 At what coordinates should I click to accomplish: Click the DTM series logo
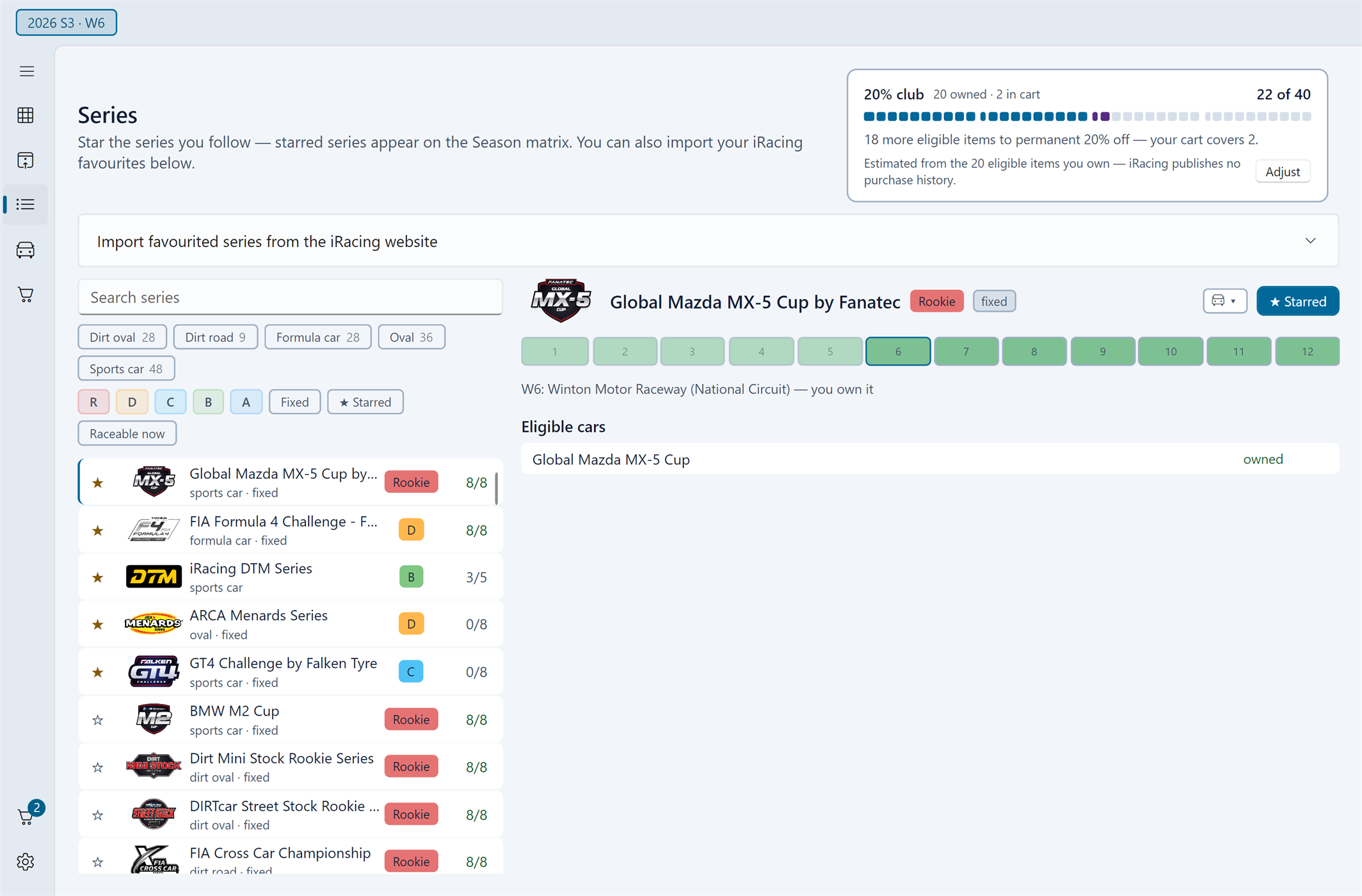click(x=154, y=577)
